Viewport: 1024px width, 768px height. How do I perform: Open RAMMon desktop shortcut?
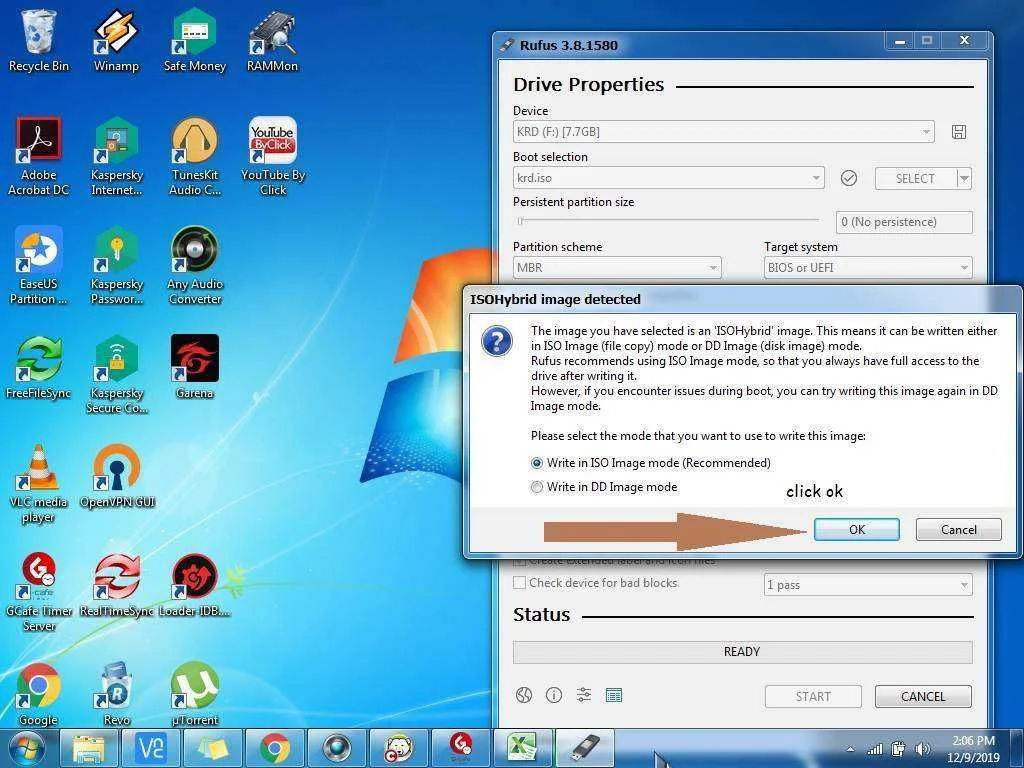[x=272, y=40]
